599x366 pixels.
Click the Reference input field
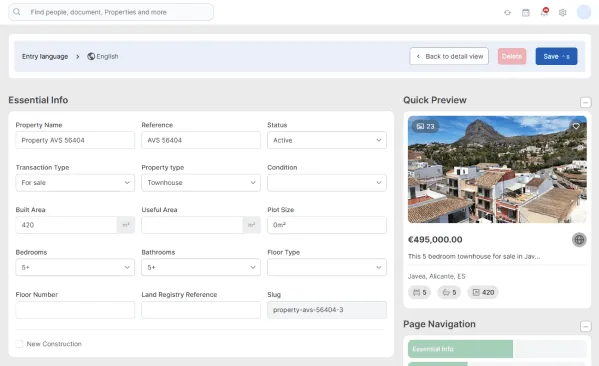click(x=201, y=140)
